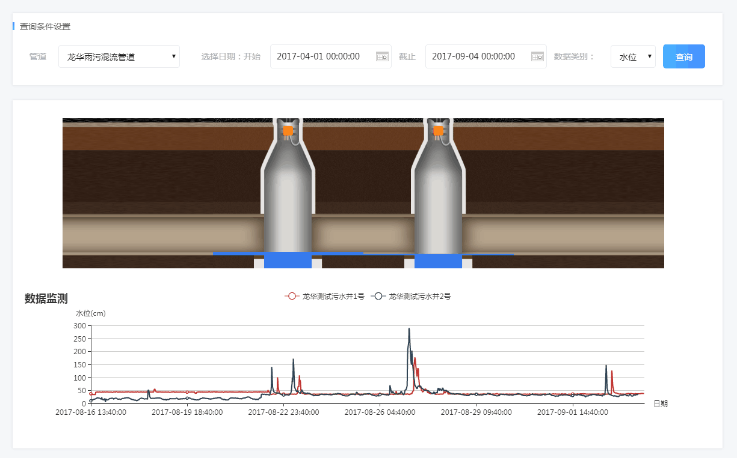
Task: Click the 数据监测 section heading
Action: point(46,298)
